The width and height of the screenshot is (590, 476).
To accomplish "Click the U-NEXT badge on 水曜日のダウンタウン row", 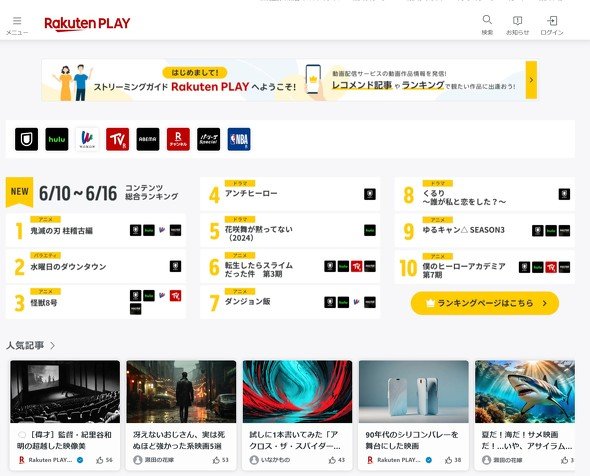I will coord(175,266).
